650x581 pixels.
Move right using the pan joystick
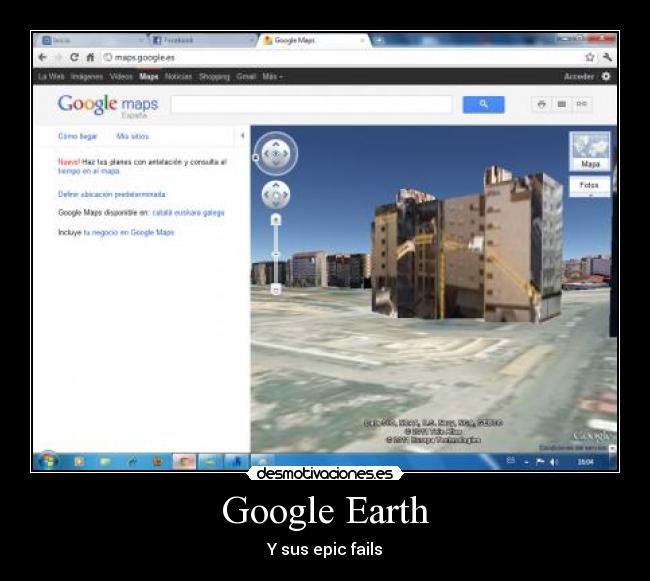(x=285, y=194)
